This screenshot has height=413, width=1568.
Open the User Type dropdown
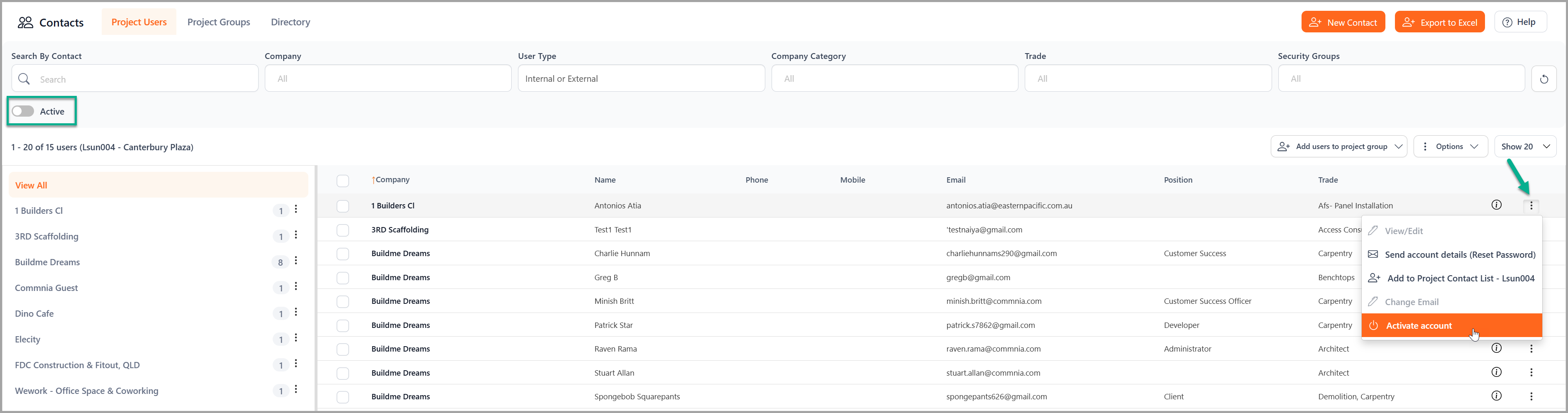click(641, 78)
